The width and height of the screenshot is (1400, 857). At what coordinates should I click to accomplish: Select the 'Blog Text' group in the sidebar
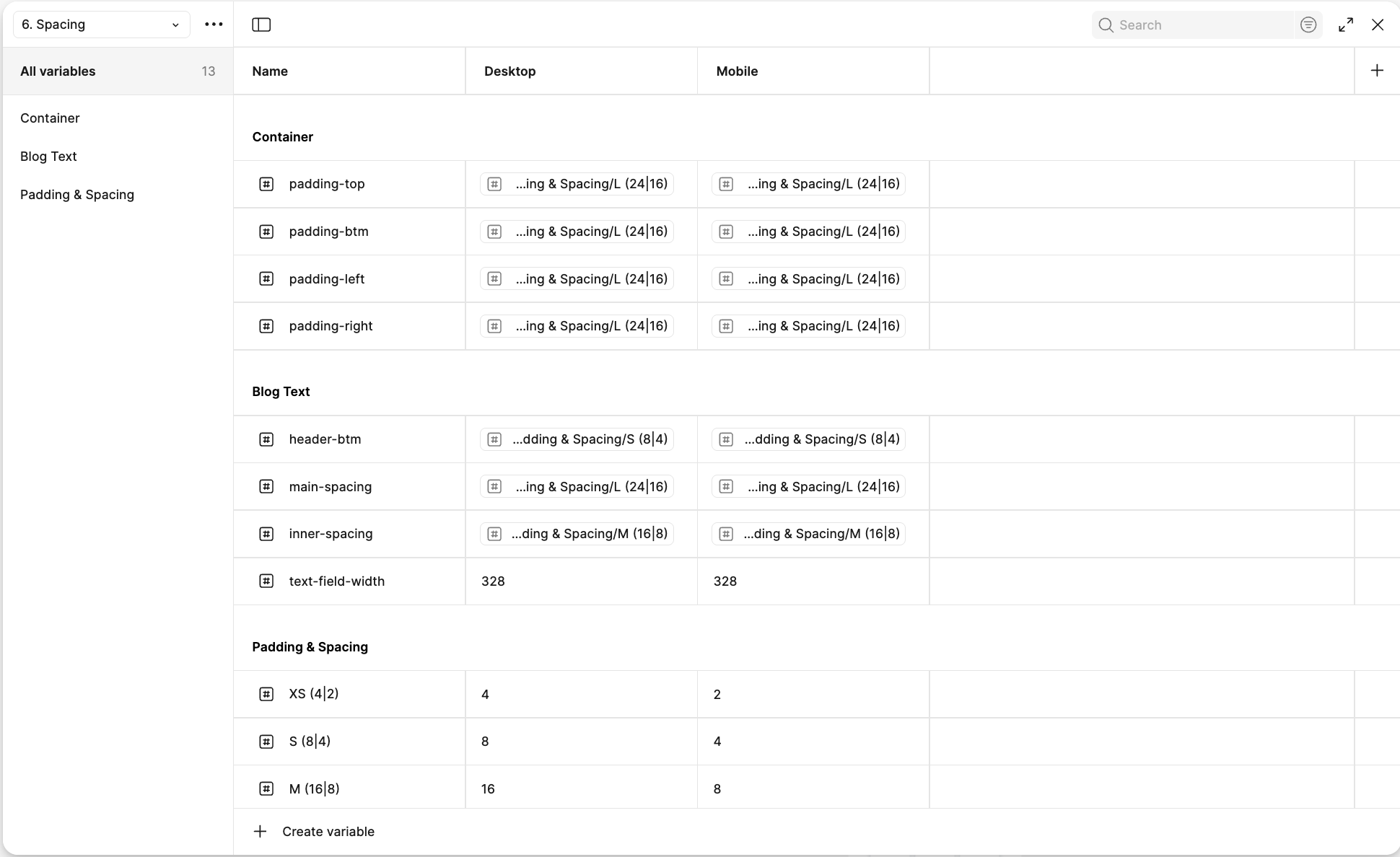click(x=48, y=156)
